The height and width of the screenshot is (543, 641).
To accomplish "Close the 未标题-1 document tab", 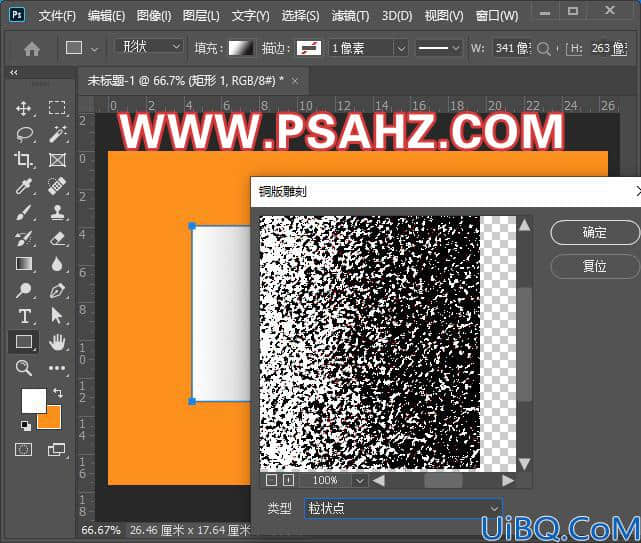I will (295, 81).
